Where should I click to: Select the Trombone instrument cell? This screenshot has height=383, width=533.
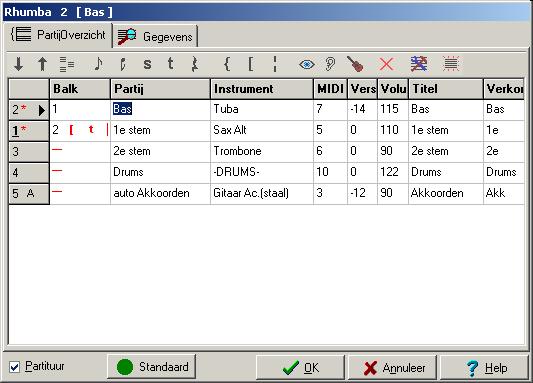(261, 152)
